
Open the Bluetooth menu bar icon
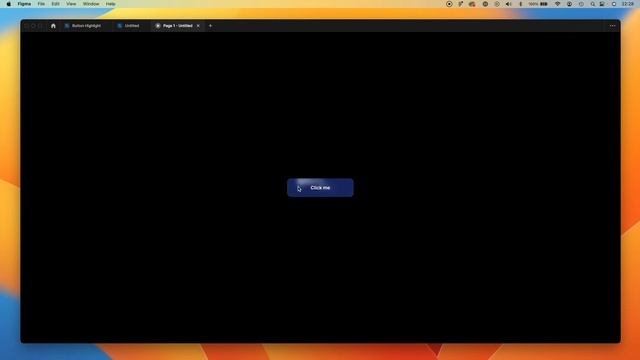point(520,4)
